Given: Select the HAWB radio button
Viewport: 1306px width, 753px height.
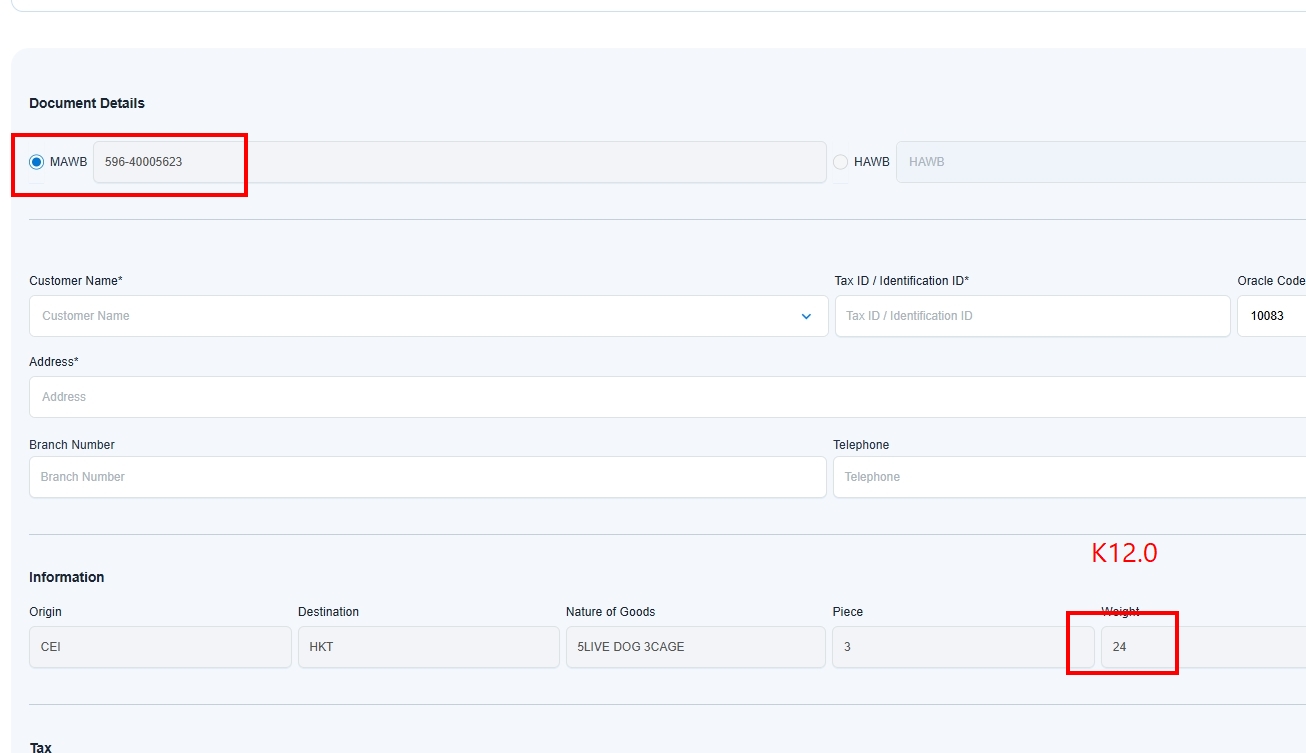Looking at the screenshot, I should click(840, 162).
